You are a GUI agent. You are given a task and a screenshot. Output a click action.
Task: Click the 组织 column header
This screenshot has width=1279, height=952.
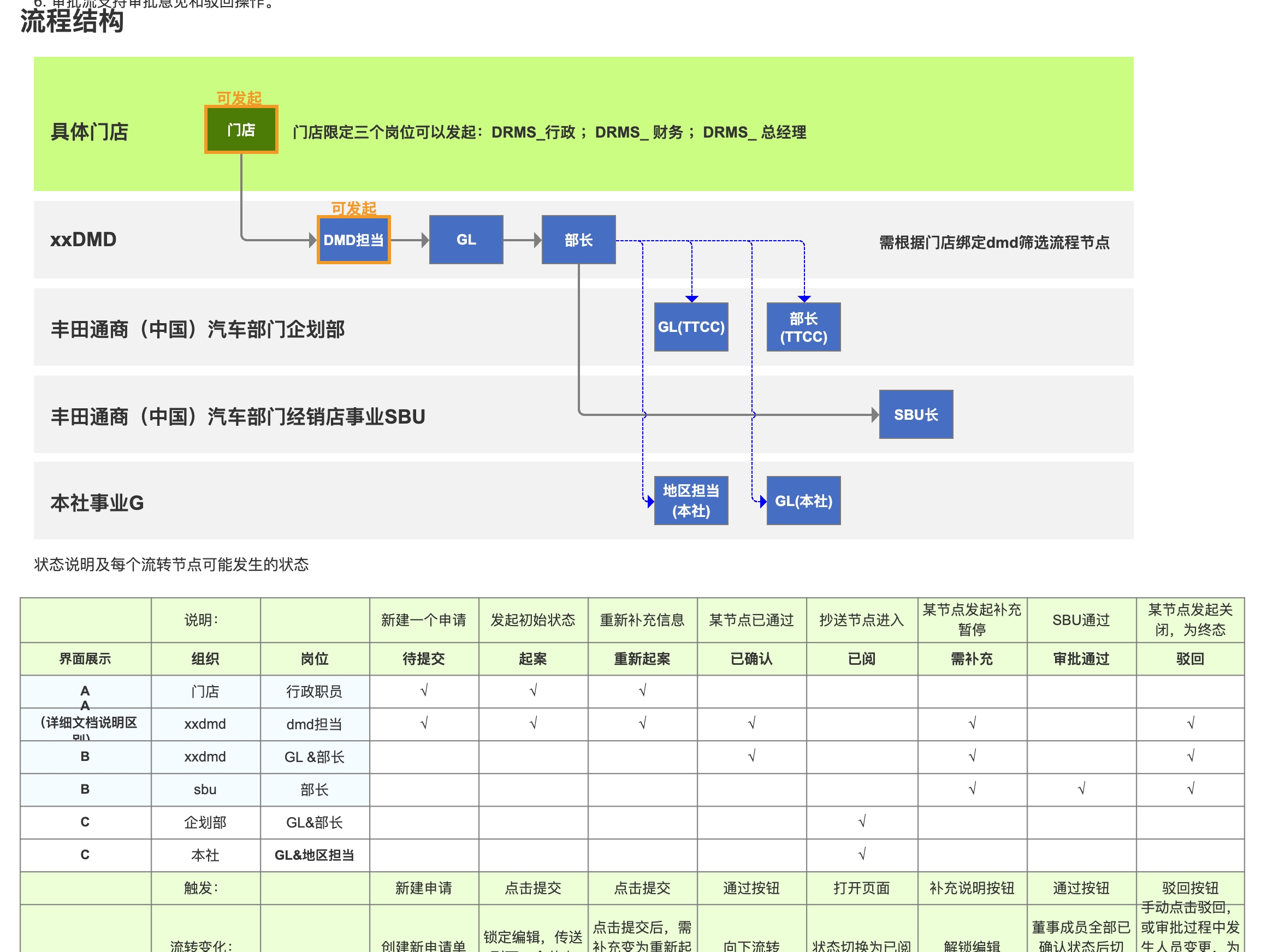pos(205,659)
